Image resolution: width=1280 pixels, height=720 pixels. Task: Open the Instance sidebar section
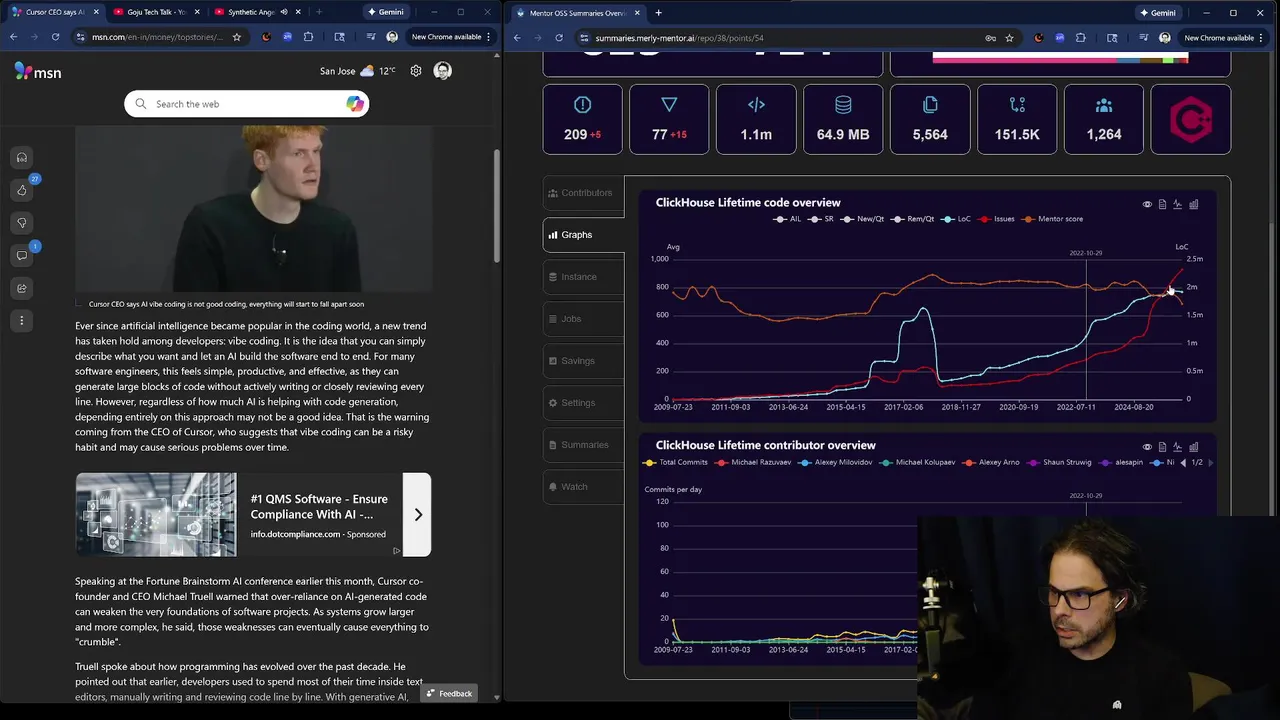(583, 277)
